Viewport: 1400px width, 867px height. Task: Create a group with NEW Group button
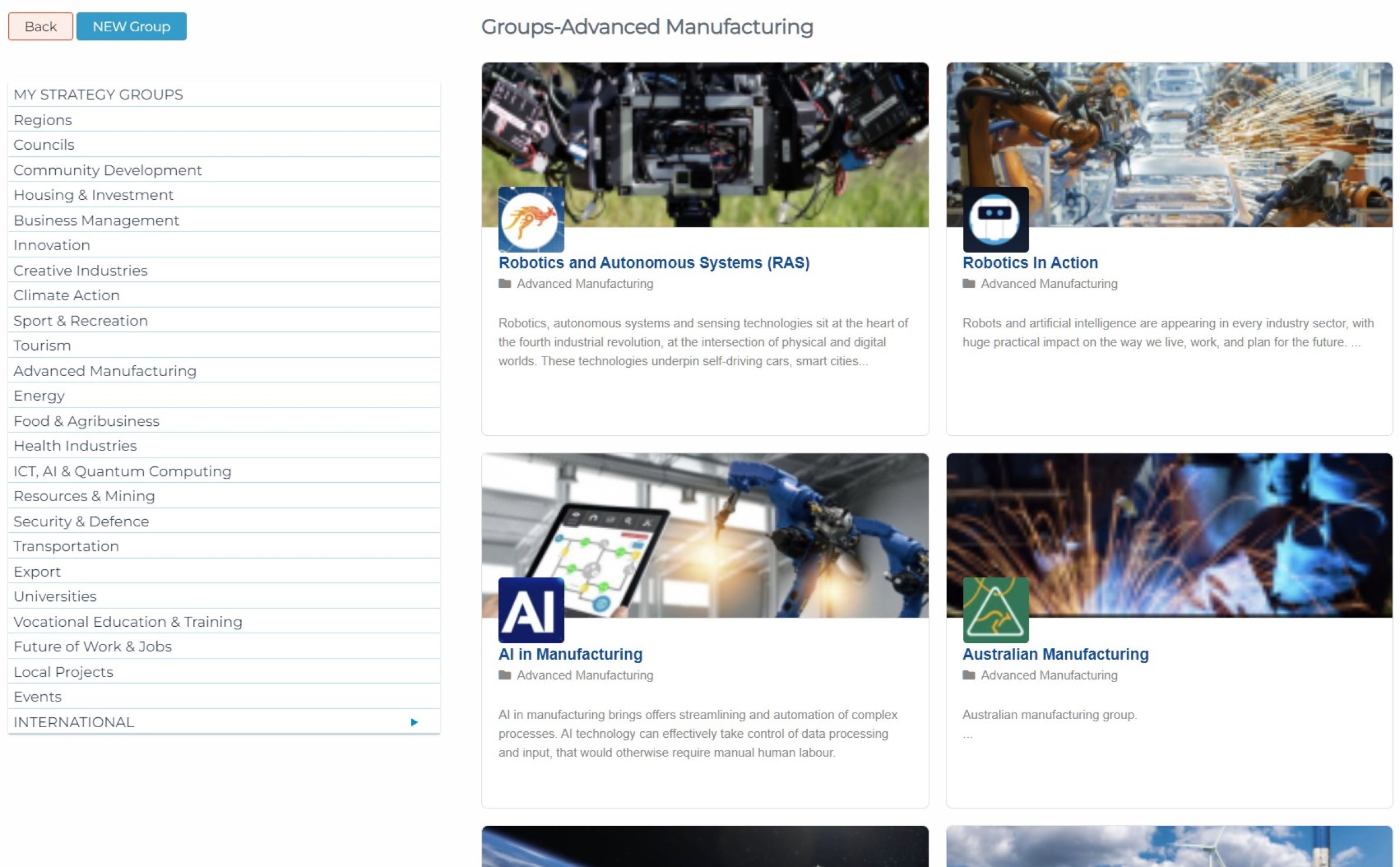pyautogui.click(x=132, y=26)
